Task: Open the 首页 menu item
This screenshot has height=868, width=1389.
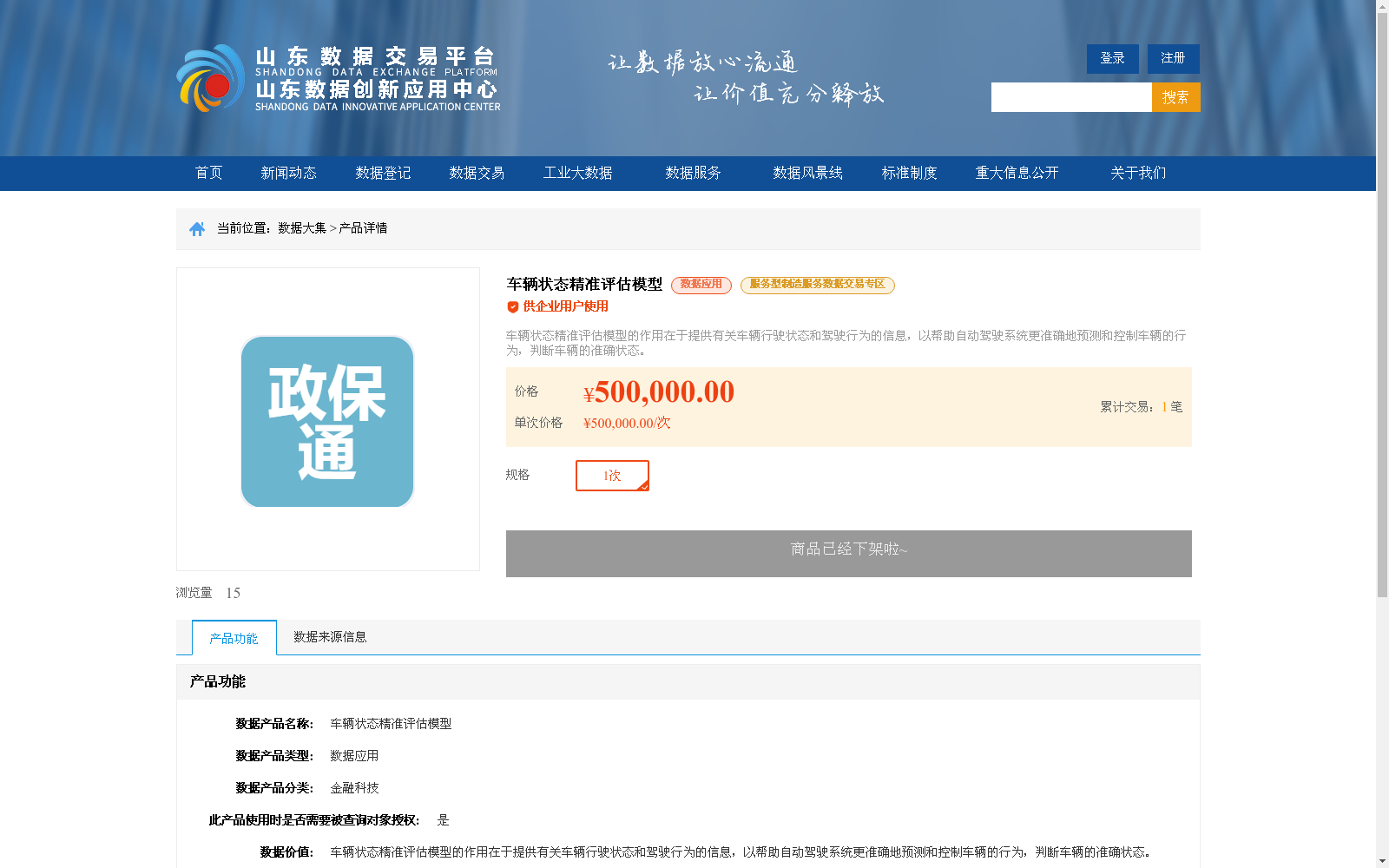Action: click(209, 174)
